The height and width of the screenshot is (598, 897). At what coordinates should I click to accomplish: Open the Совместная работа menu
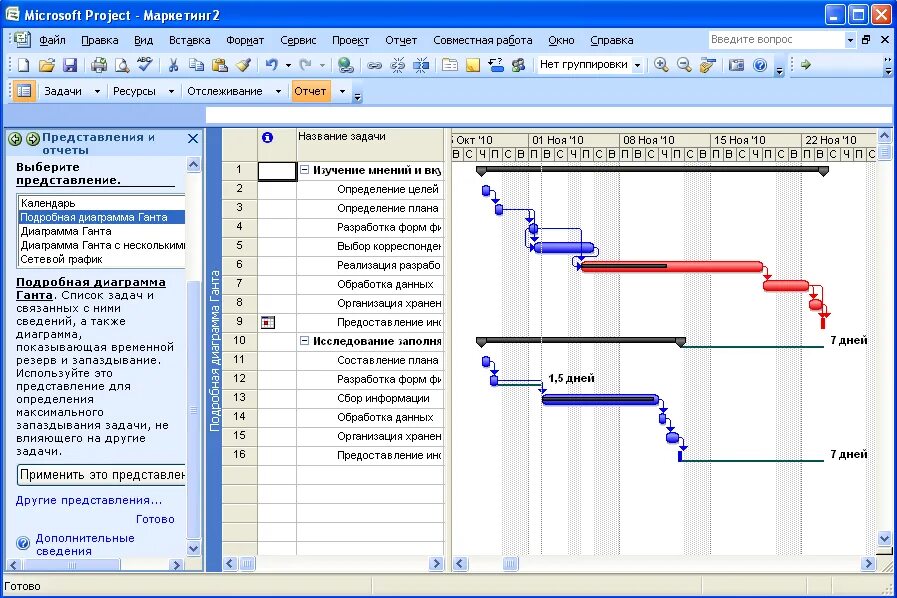(482, 41)
